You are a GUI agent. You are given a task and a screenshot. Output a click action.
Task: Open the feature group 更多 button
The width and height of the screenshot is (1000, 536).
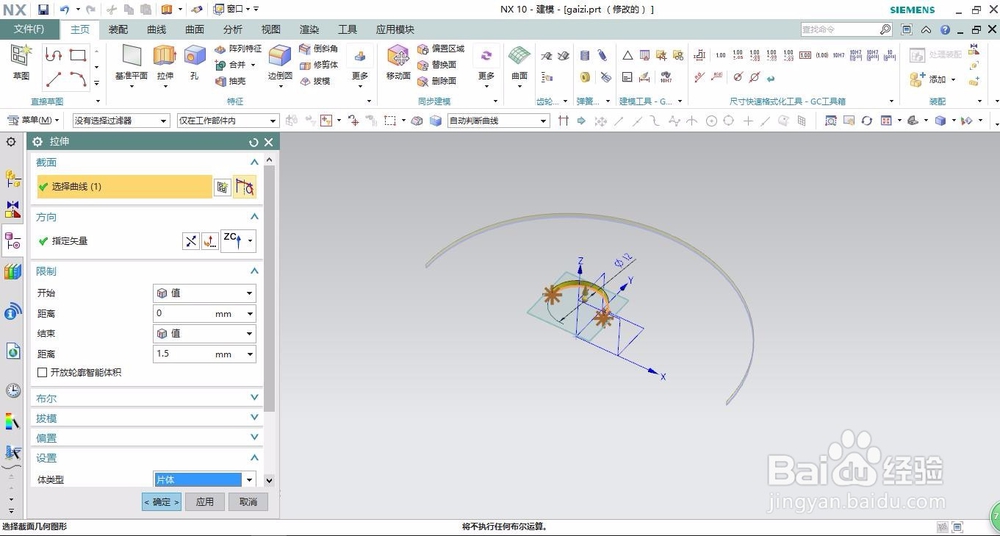[x=360, y=64]
